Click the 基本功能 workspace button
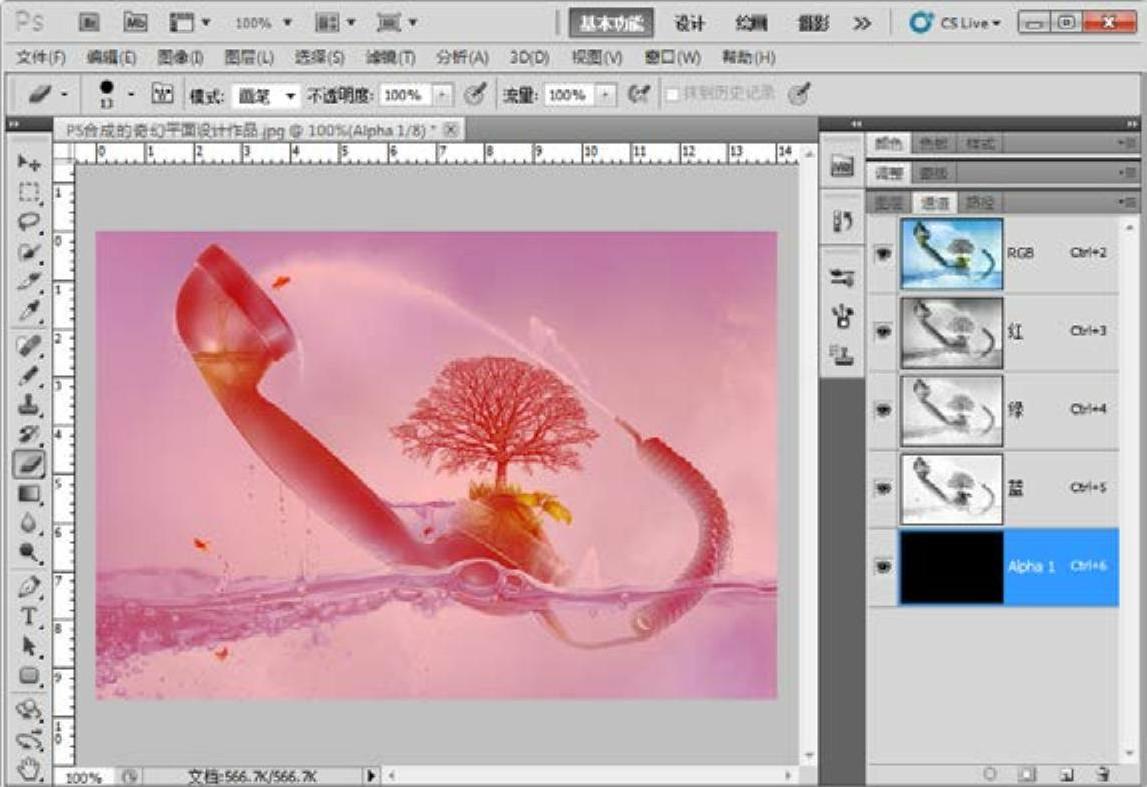 pos(610,23)
